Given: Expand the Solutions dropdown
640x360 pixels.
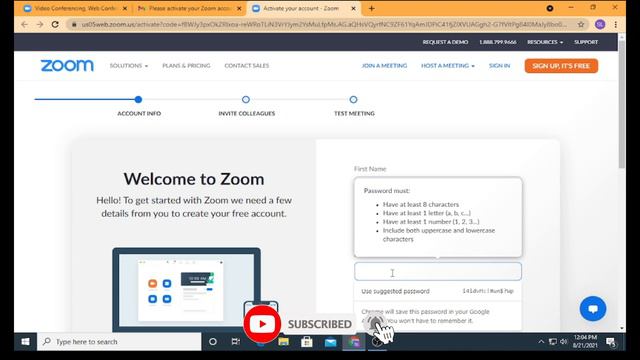Looking at the screenshot, I should click(x=129, y=66).
